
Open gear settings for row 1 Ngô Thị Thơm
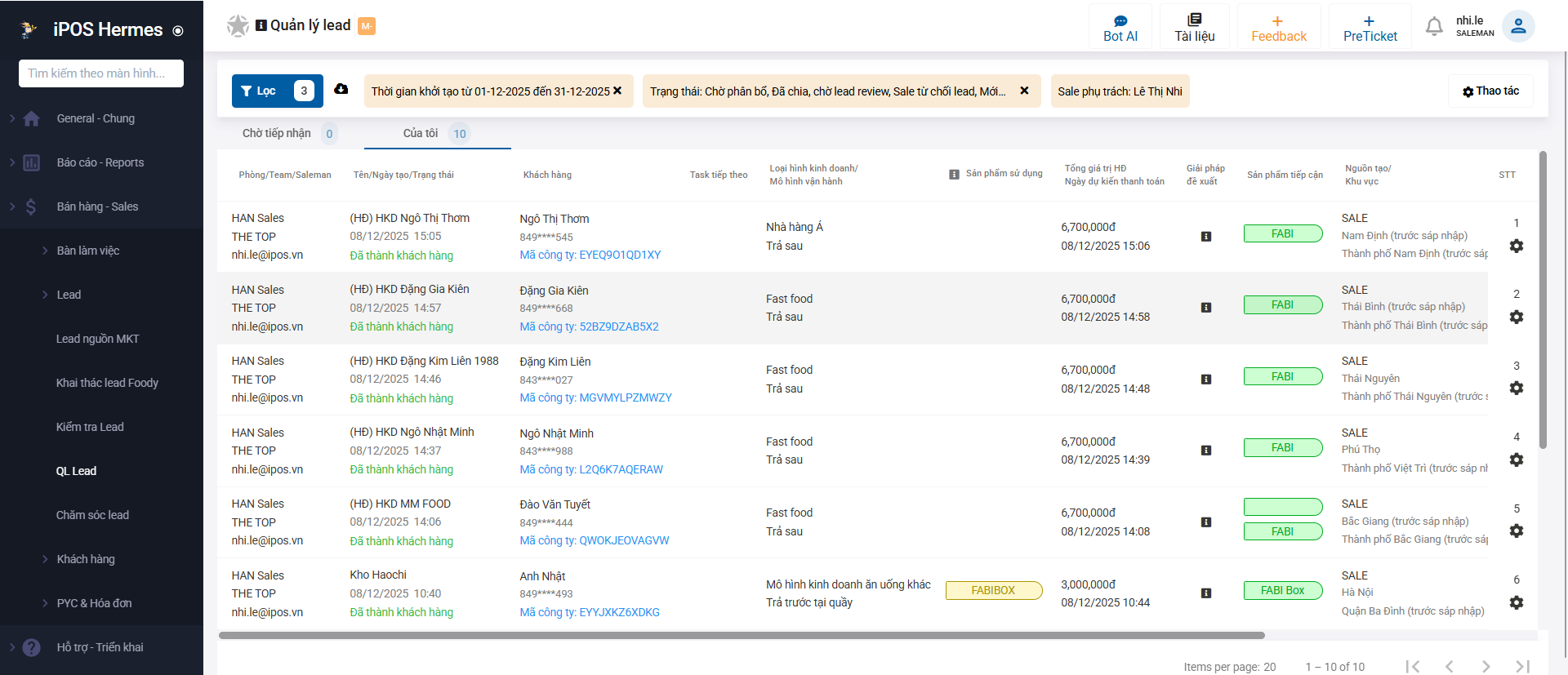[1517, 246]
